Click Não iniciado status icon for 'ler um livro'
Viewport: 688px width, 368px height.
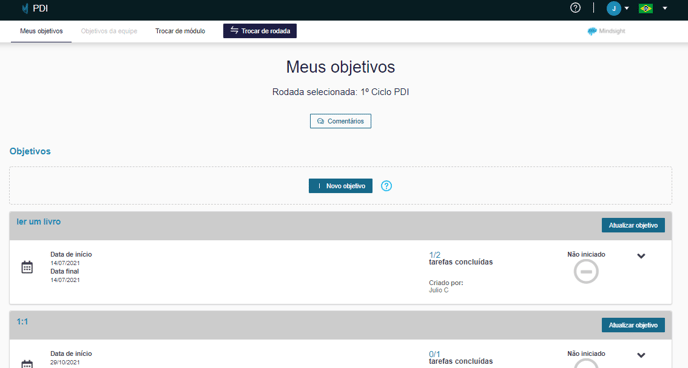tap(586, 272)
